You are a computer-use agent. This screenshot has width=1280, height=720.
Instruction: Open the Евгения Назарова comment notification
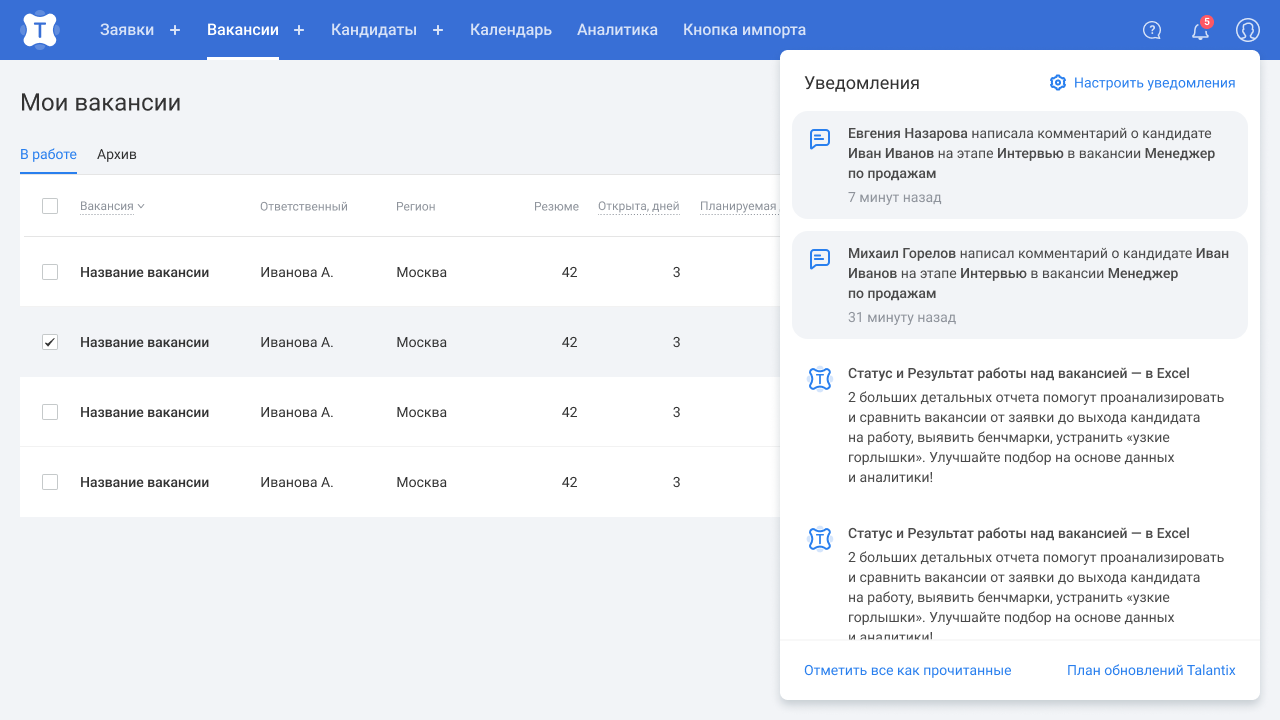click(x=1020, y=165)
